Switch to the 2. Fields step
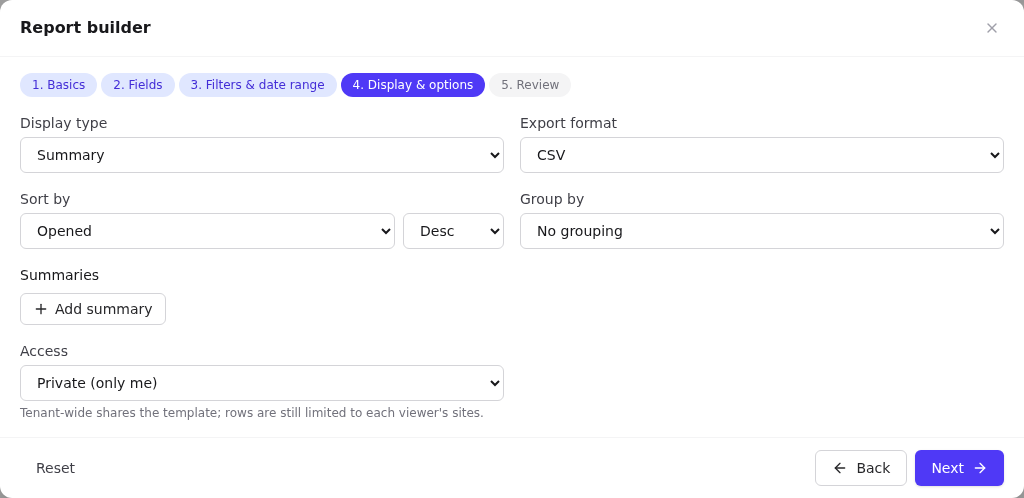1024x498 pixels. click(x=138, y=85)
